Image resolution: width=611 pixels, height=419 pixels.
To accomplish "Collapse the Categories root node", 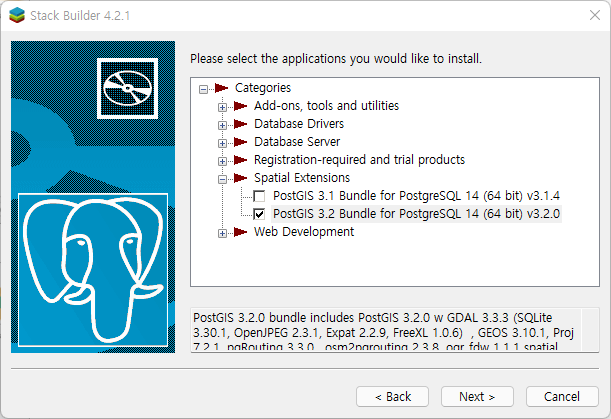I will pos(203,89).
